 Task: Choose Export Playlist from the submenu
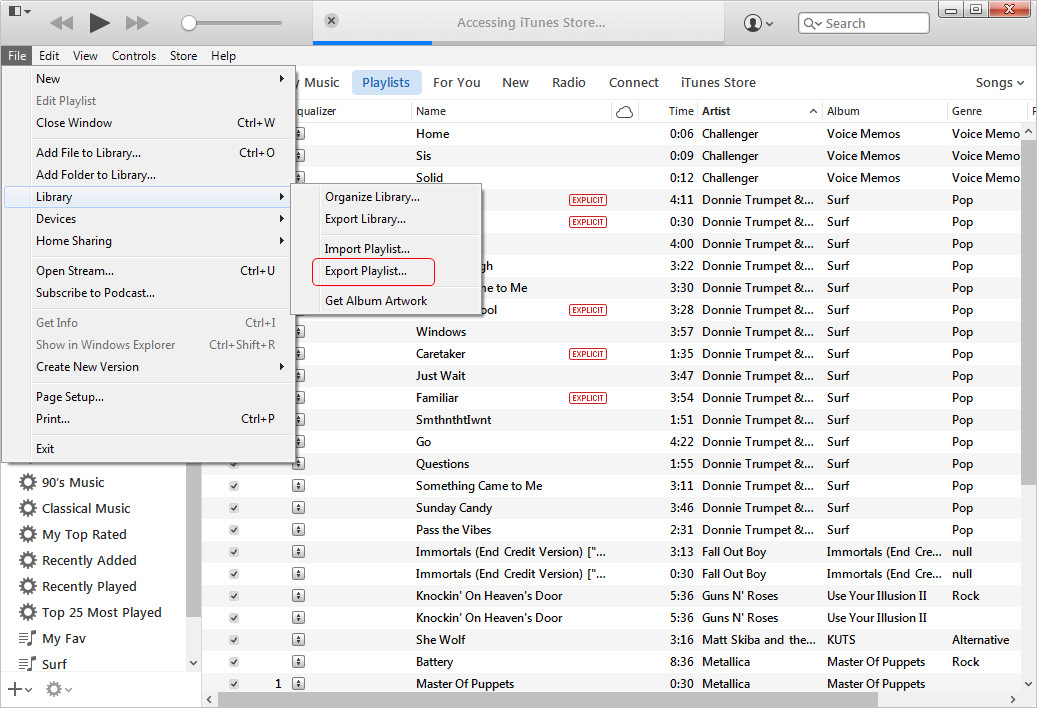[x=366, y=271]
